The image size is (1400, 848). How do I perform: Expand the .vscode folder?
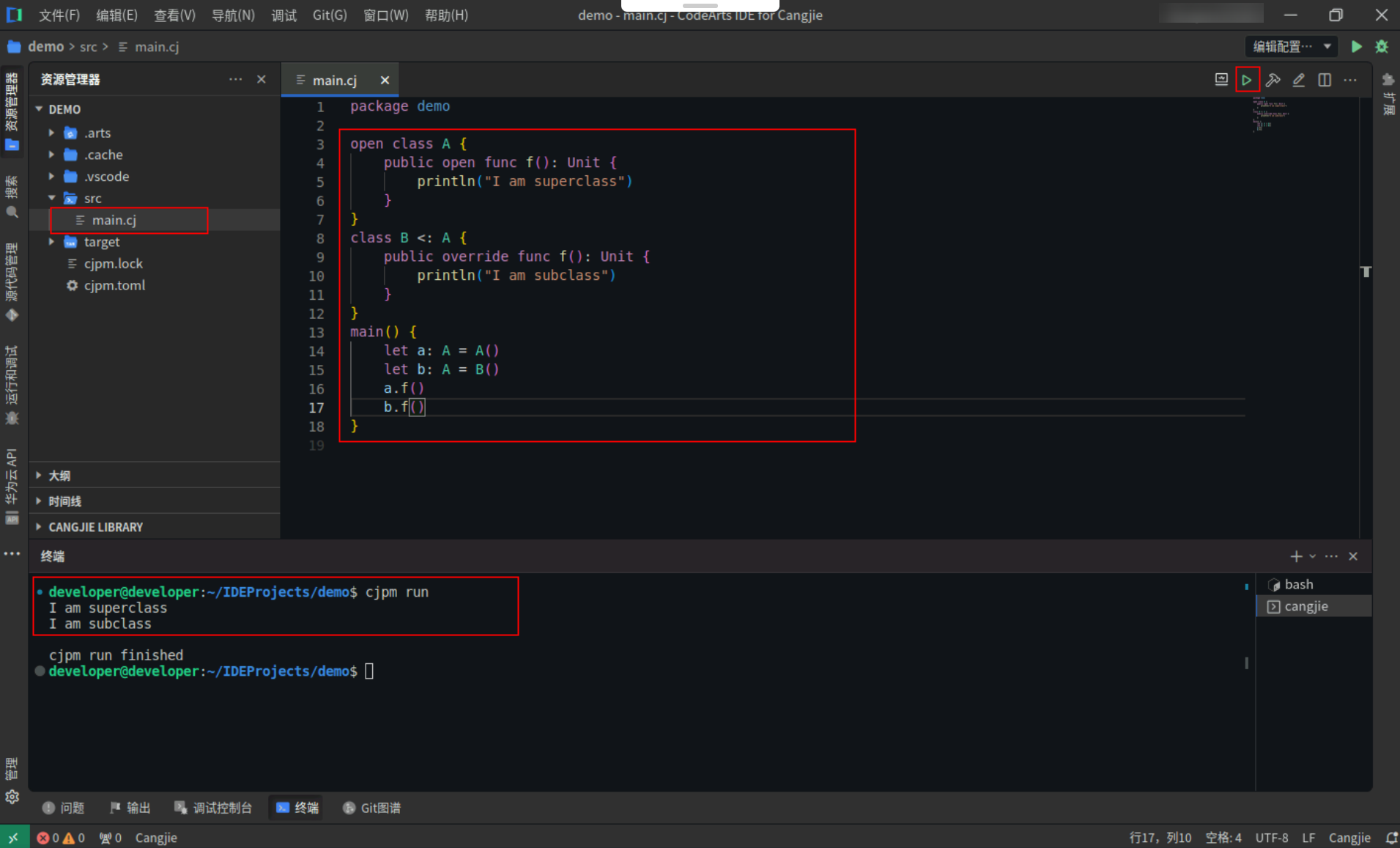pyautogui.click(x=51, y=177)
